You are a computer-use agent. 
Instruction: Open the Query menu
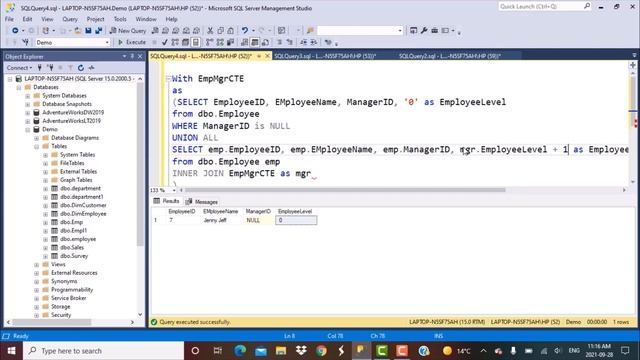click(70, 19)
